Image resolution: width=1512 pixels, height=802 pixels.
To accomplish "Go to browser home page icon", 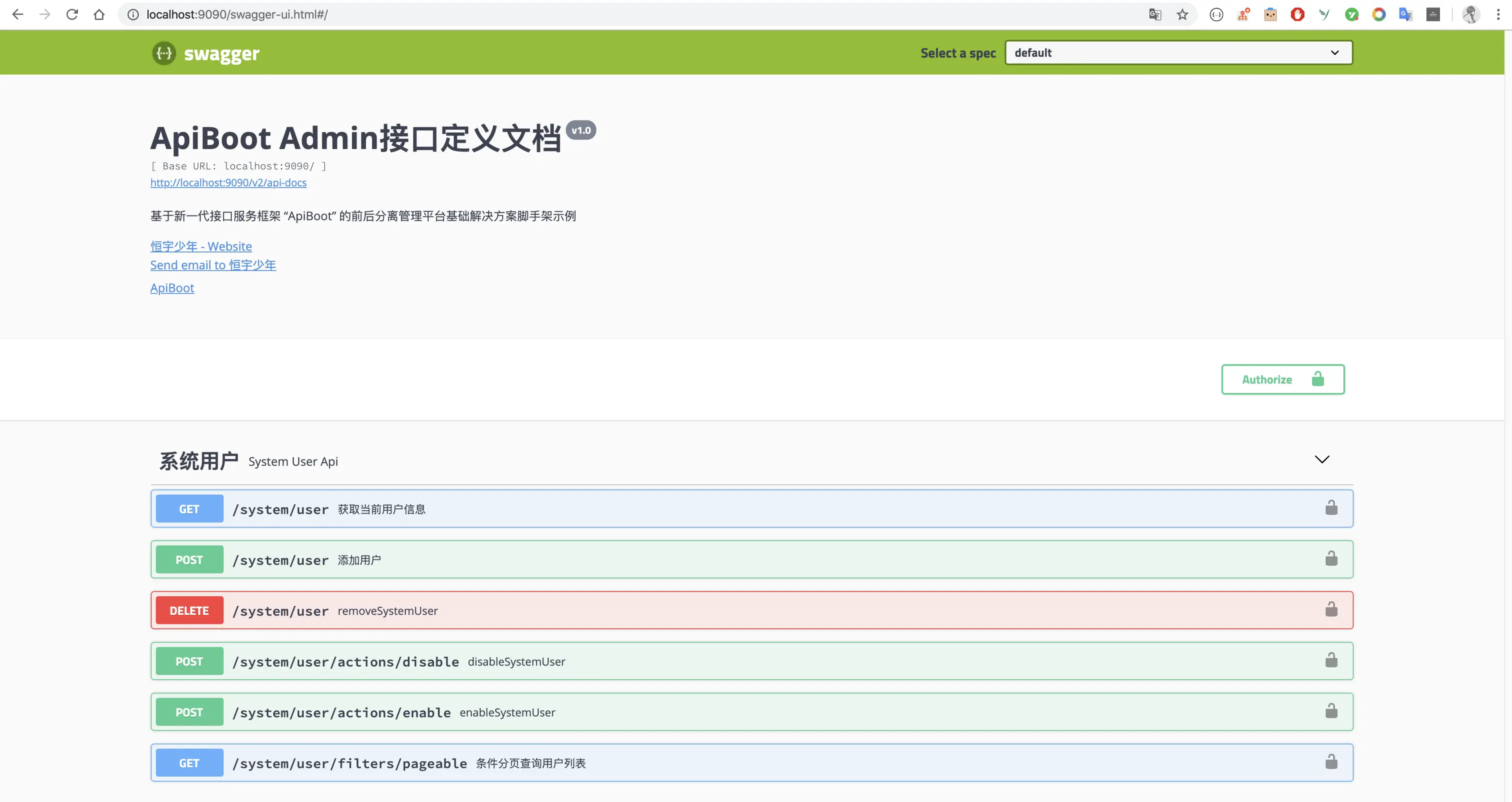I will point(99,14).
